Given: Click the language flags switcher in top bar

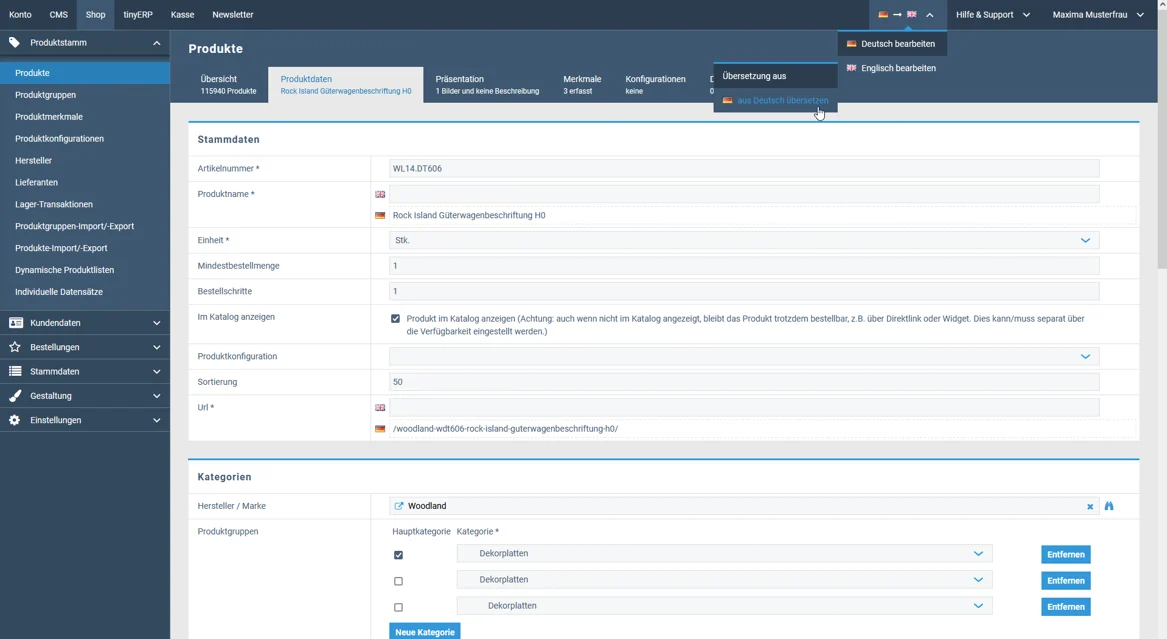Looking at the screenshot, I should tap(907, 14).
